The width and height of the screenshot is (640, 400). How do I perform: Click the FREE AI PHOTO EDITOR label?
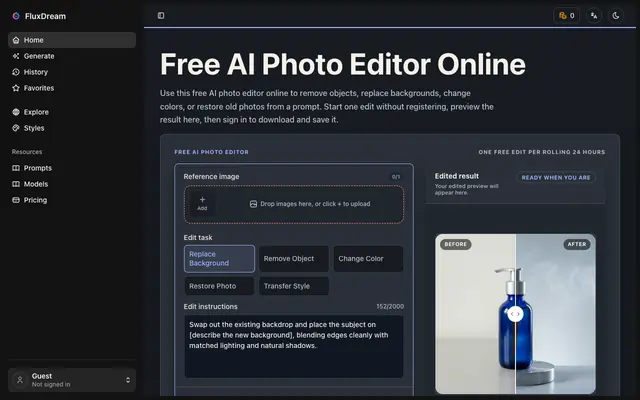click(211, 152)
